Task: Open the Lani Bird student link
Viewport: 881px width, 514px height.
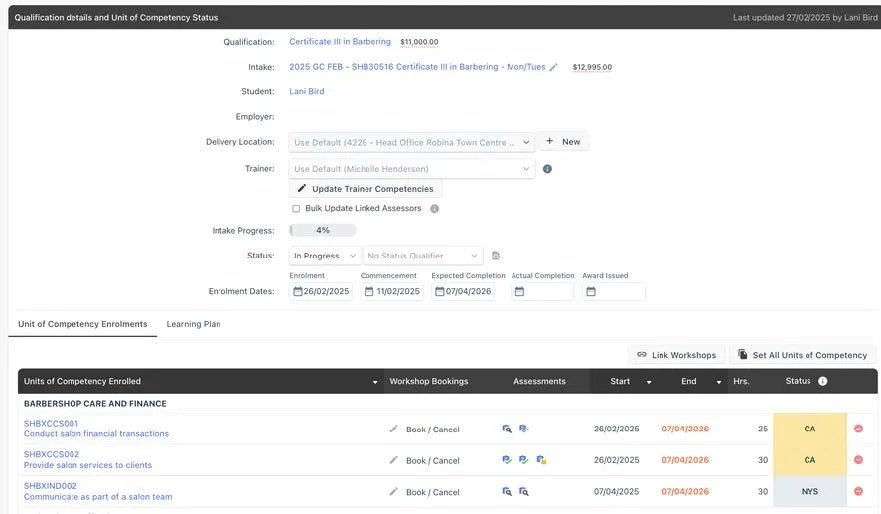Action: pyautogui.click(x=307, y=91)
